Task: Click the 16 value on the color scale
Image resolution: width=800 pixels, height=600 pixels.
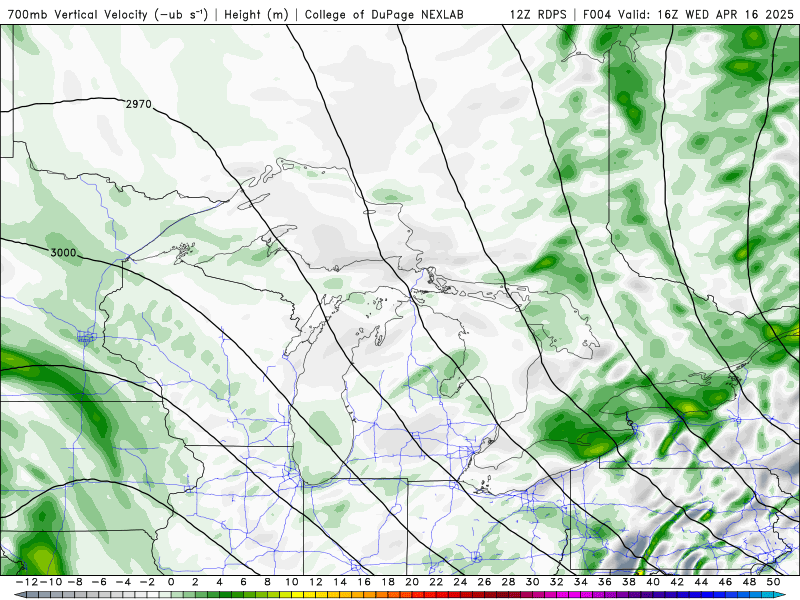Action: pyautogui.click(x=364, y=582)
